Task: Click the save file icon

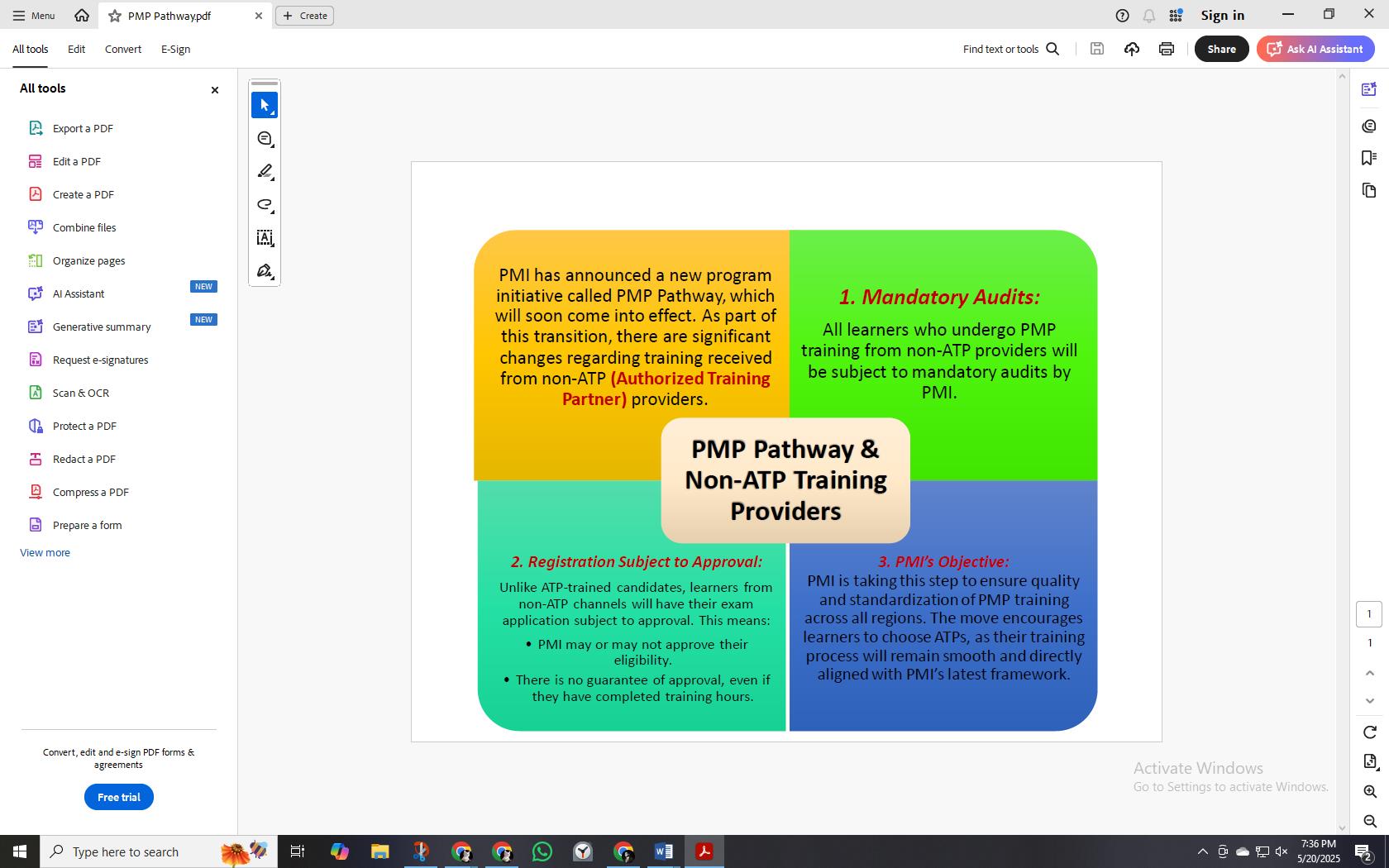Action: point(1097,49)
